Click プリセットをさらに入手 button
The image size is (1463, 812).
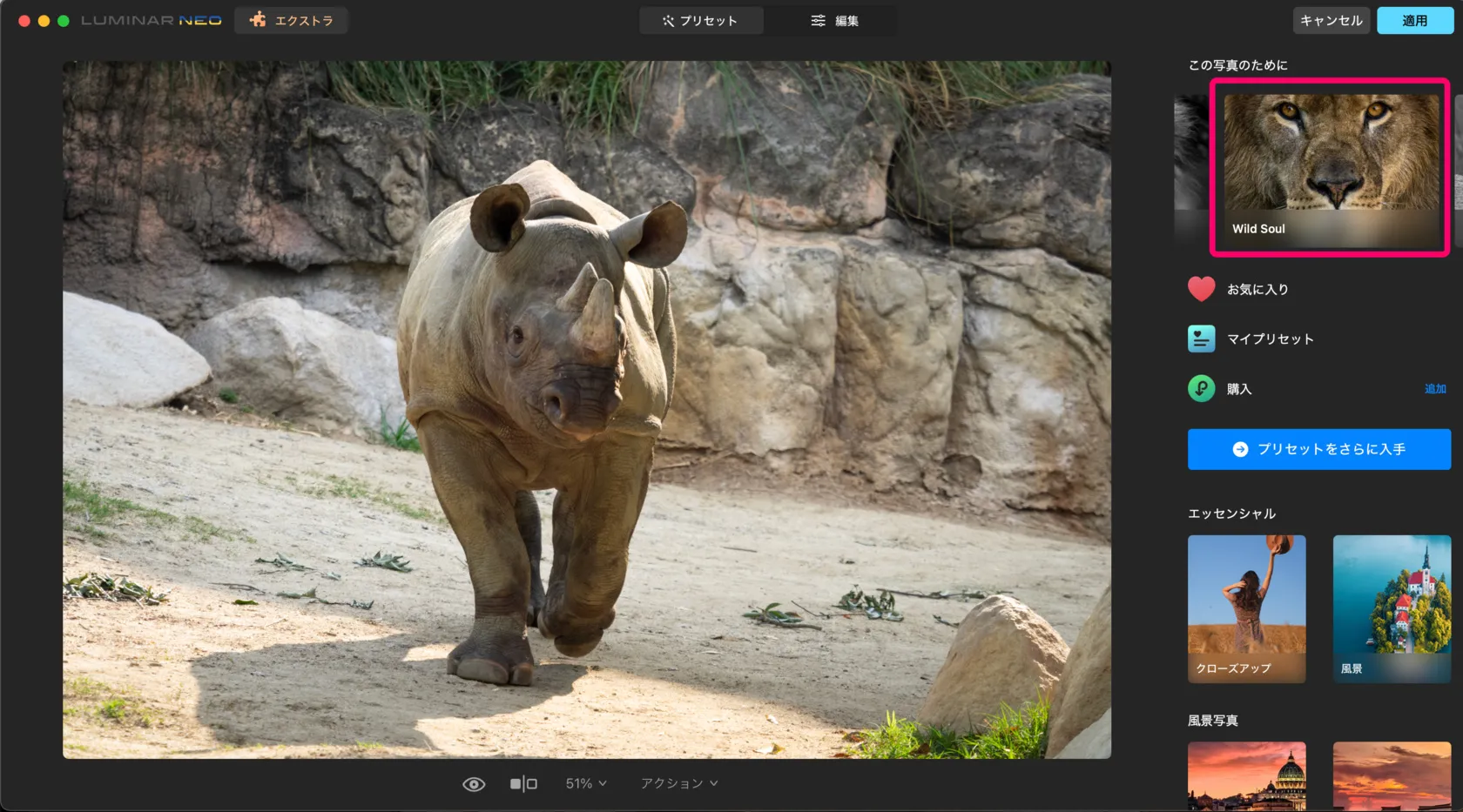point(1318,449)
